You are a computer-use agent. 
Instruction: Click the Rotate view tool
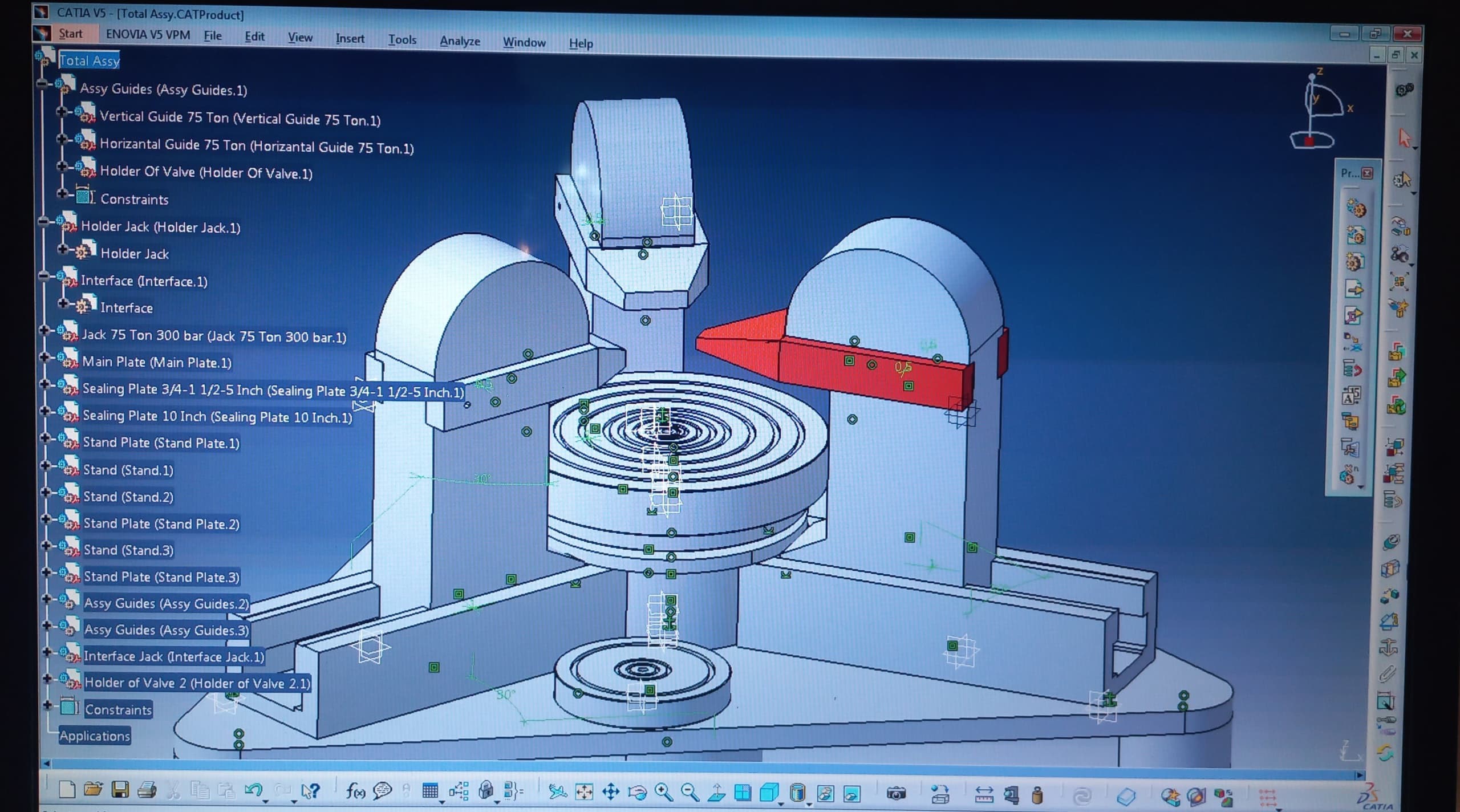[637, 792]
